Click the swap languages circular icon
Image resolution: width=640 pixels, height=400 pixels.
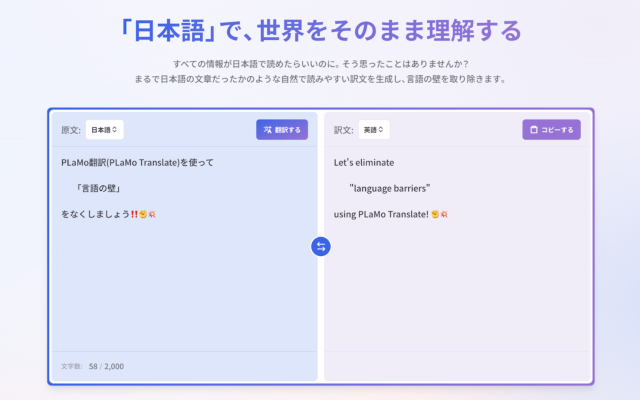(x=320, y=246)
